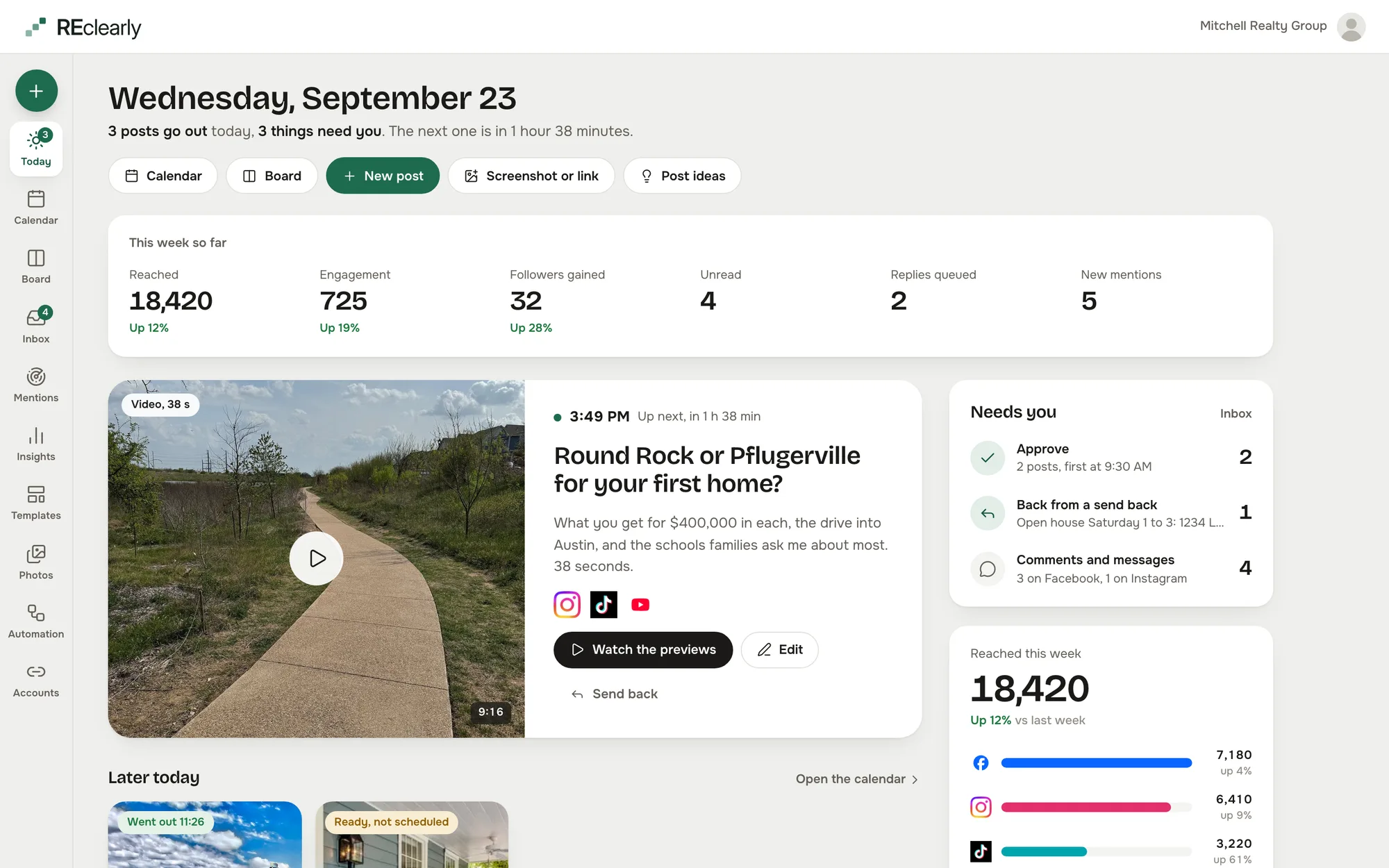The height and width of the screenshot is (868, 1389).
Task: Open the Went out 11:26 post thumbnail
Action: click(205, 835)
